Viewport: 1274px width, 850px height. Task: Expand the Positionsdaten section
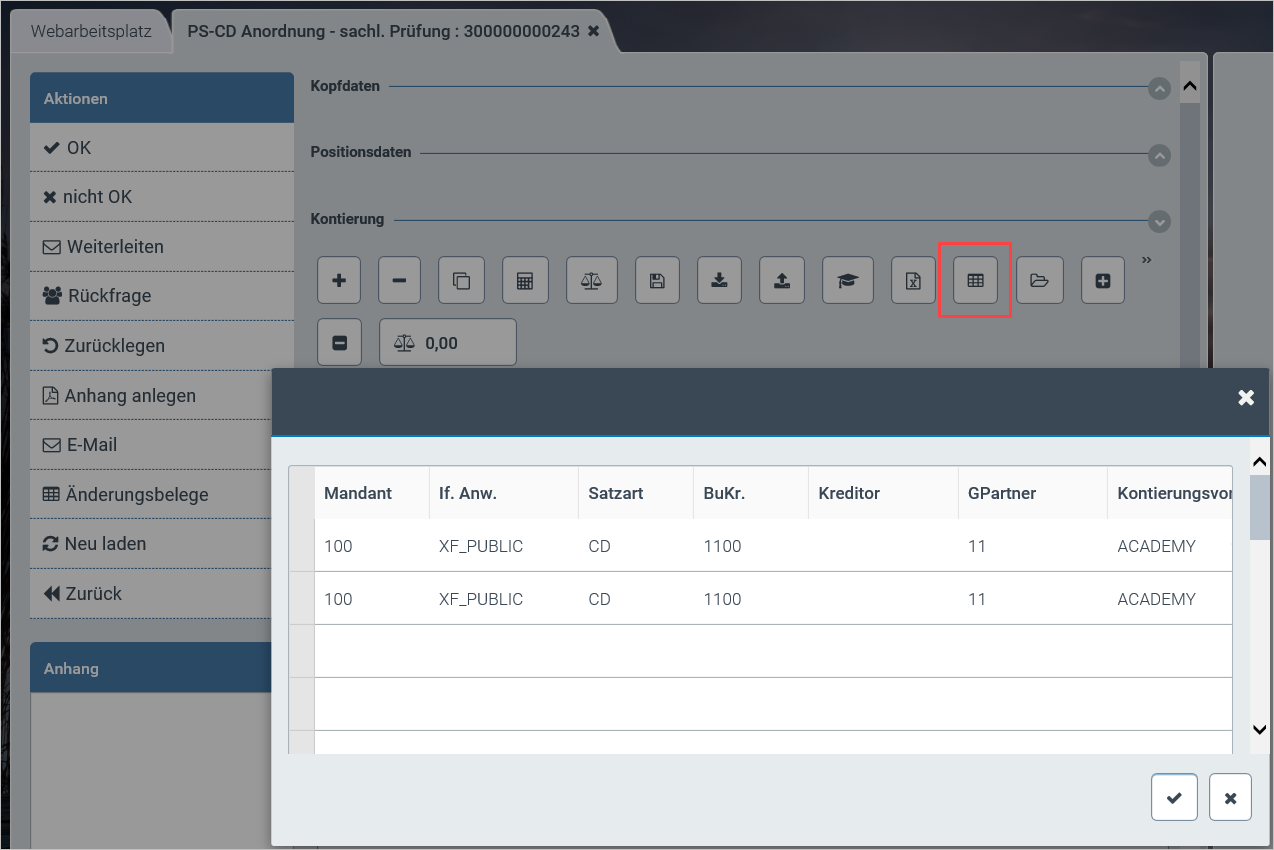[x=1159, y=155]
